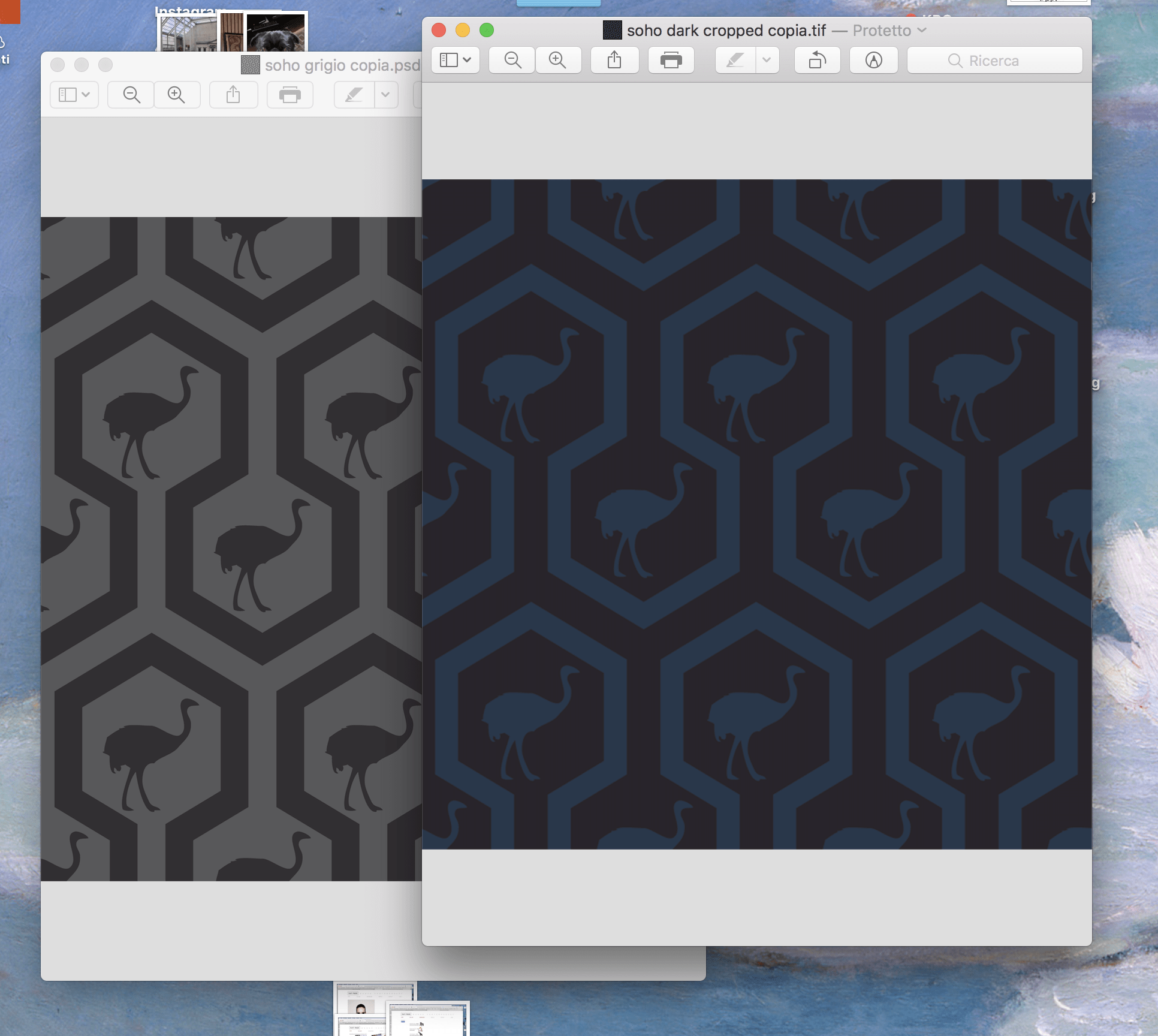Viewport: 1158px width, 1036px height.
Task: Show Markup toolbar in soho dark window
Action: pyautogui.click(x=874, y=60)
